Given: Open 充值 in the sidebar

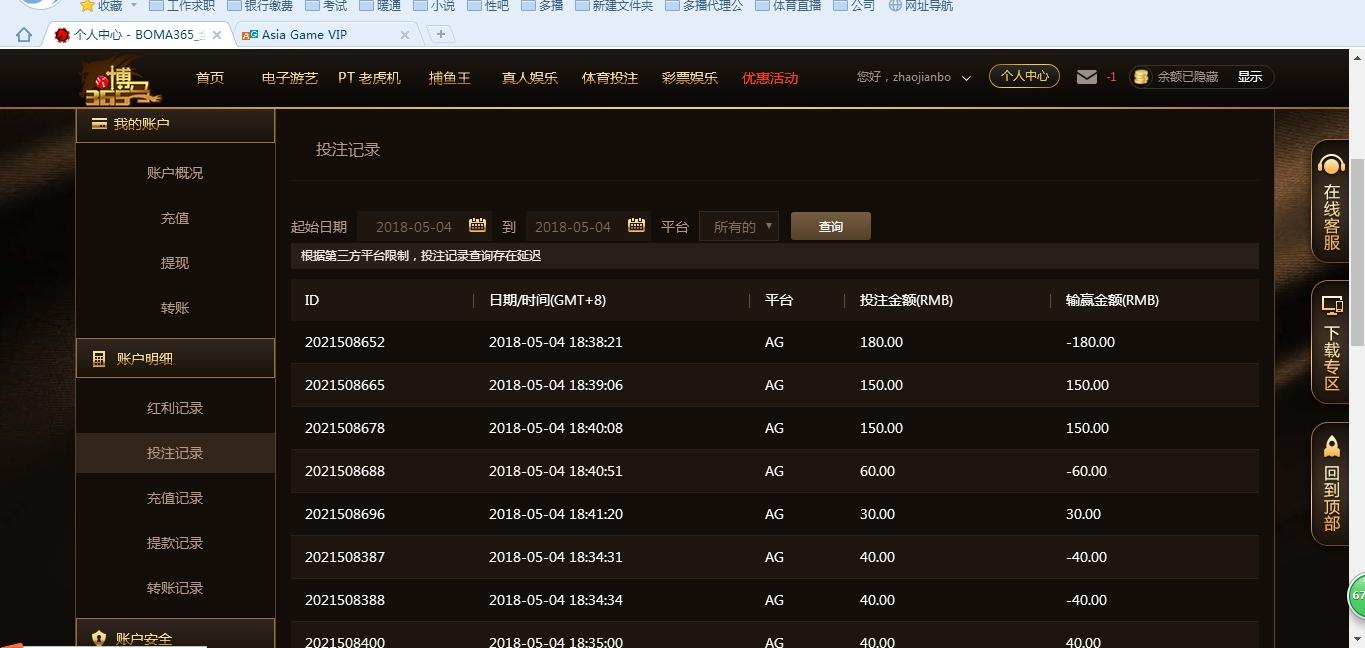Looking at the screenshot, I should click(x=175, y=218).
